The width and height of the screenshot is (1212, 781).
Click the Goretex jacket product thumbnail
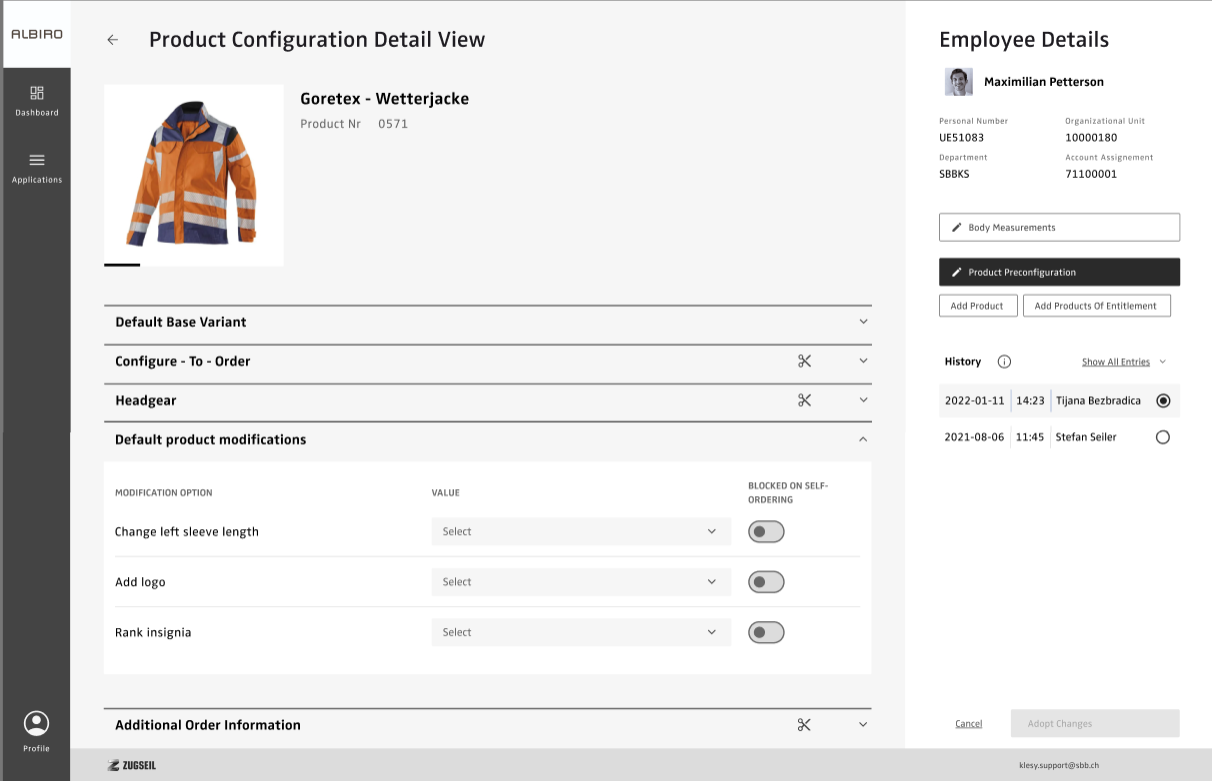click(x=193, y=175)
